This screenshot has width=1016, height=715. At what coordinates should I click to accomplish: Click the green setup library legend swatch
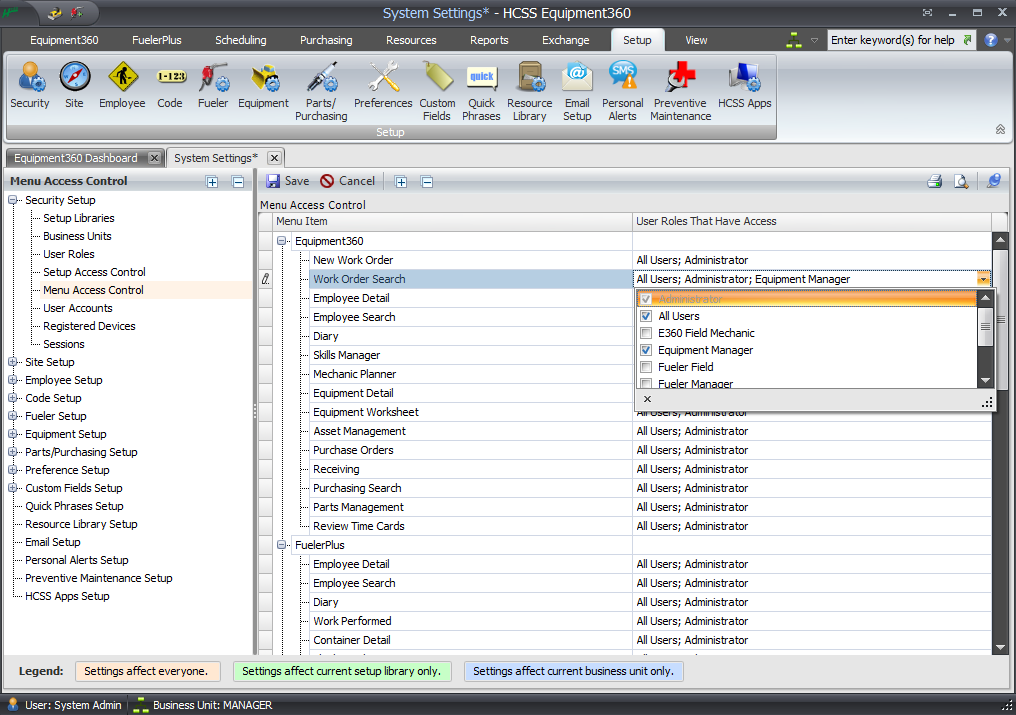coord(342,671)
